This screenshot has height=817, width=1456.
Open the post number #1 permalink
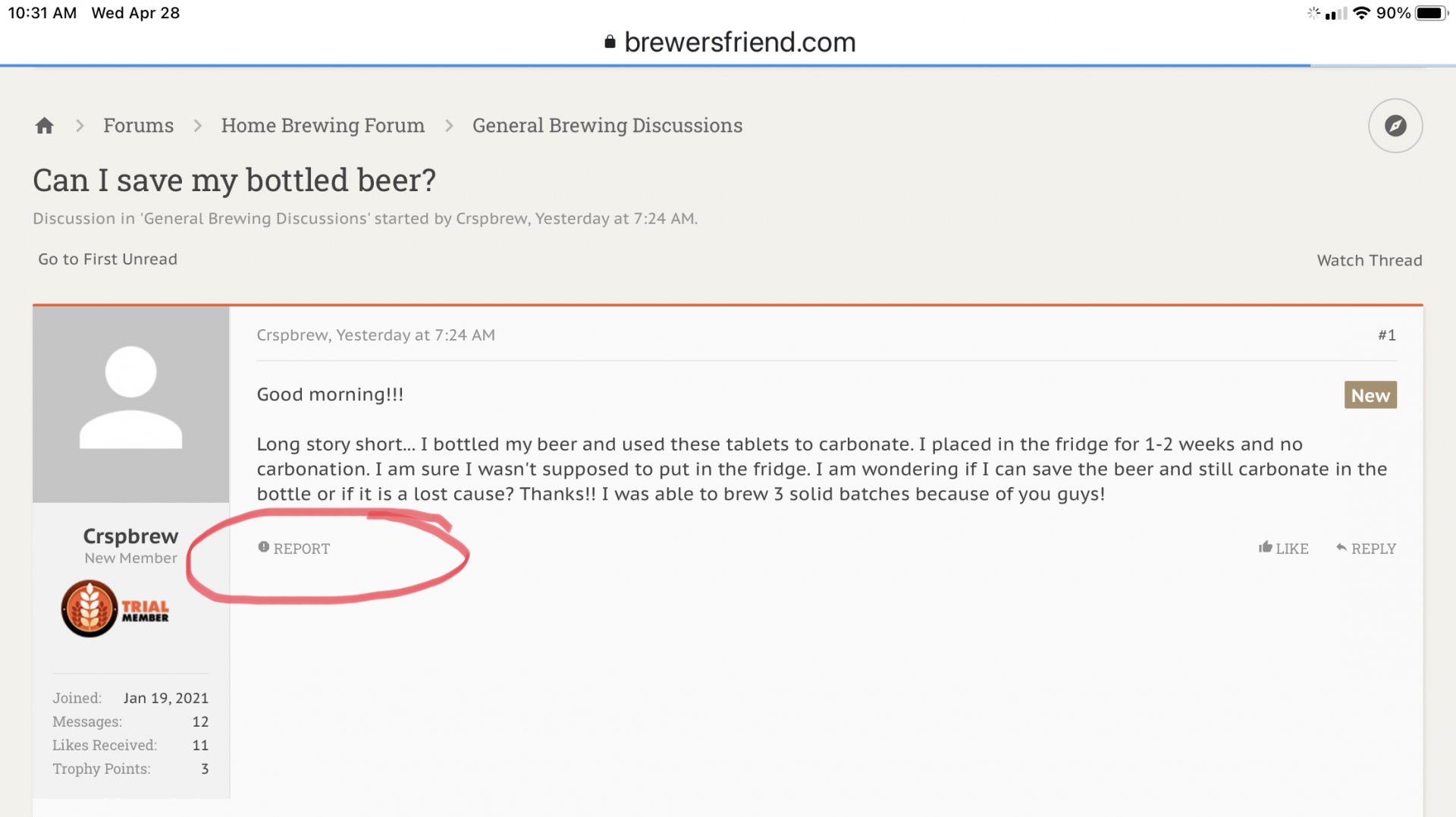tap(1386, 335)
